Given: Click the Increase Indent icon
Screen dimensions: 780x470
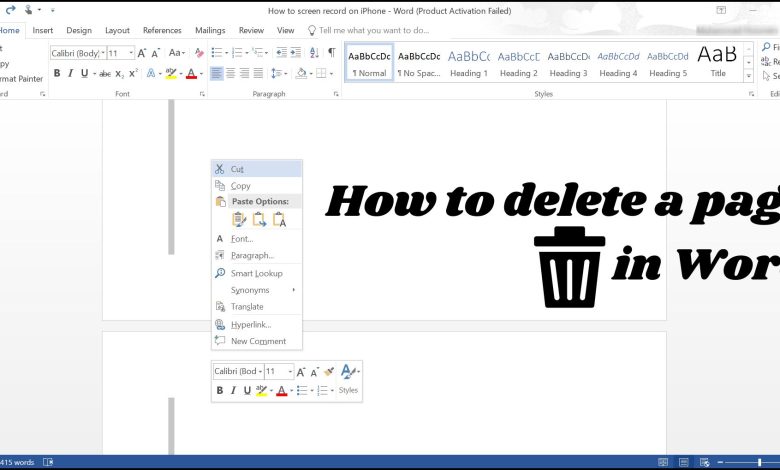Looking at the screenshot, I should pos(295,53).
